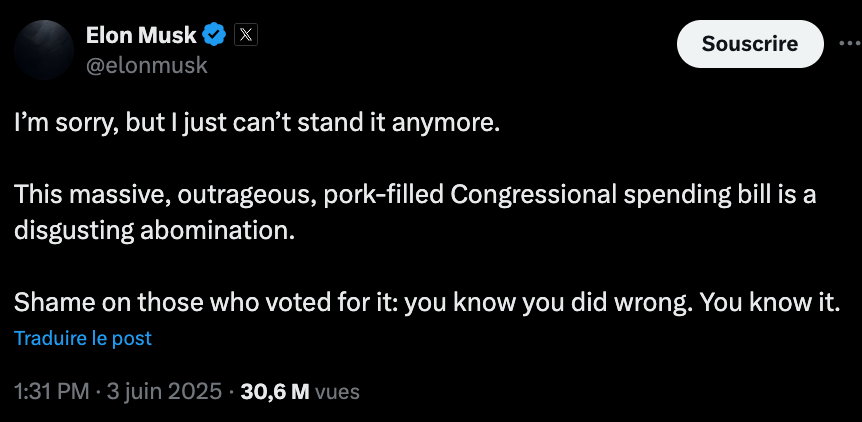This screenshot has height=422, width=862.
Task: Open the Elon Musk display name
Action: [141, 37]
